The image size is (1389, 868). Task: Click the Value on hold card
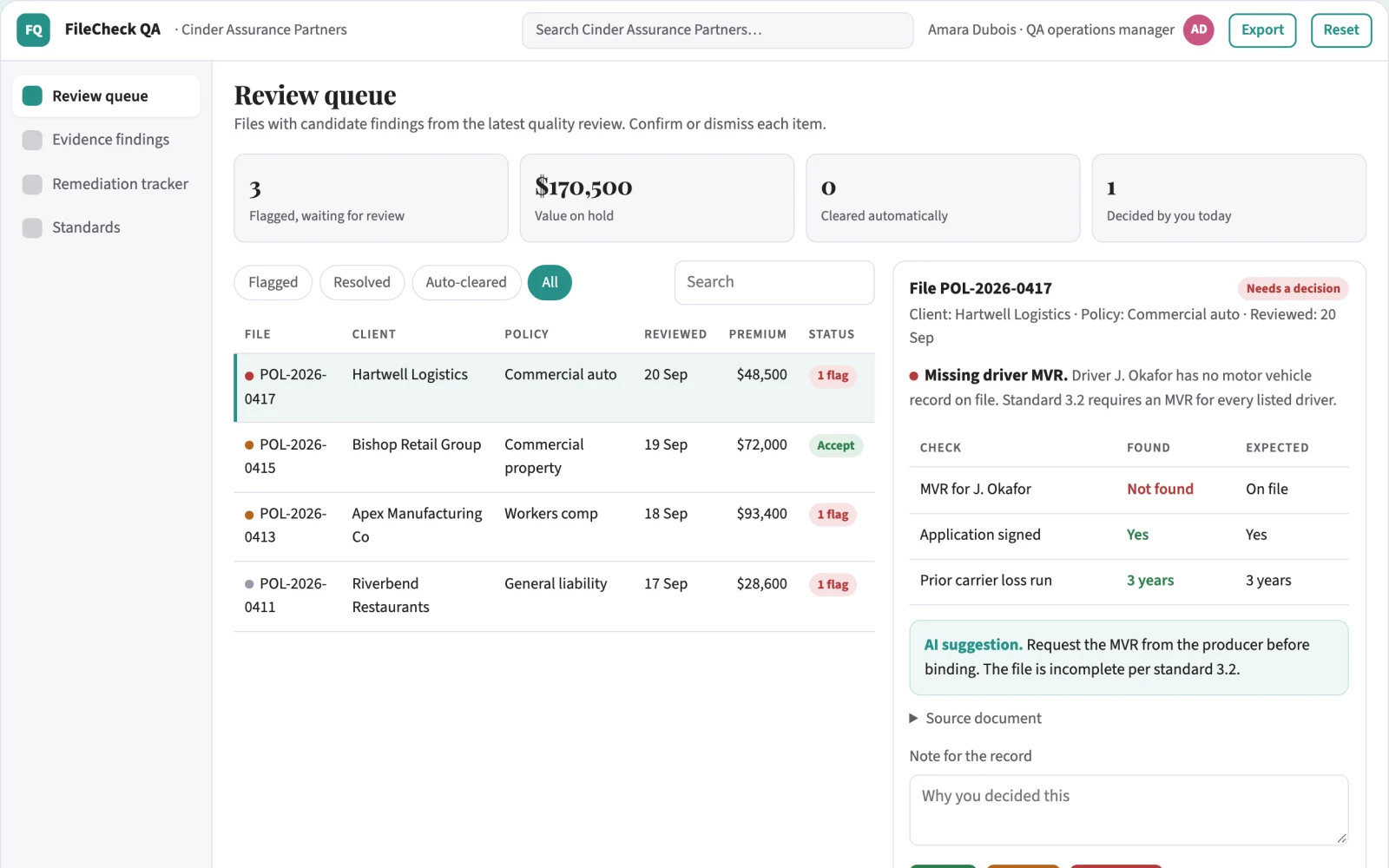click(x=657, y=198)
